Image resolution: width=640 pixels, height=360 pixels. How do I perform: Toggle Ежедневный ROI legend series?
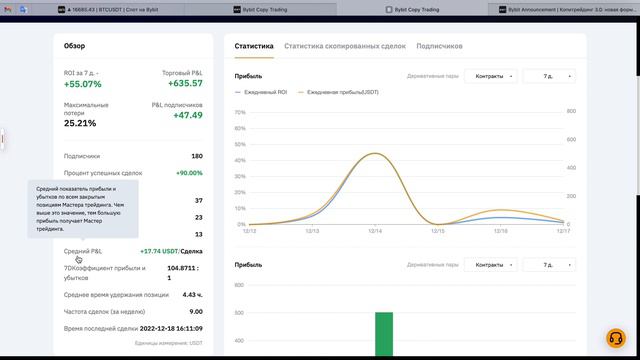[x=261, y=92]
